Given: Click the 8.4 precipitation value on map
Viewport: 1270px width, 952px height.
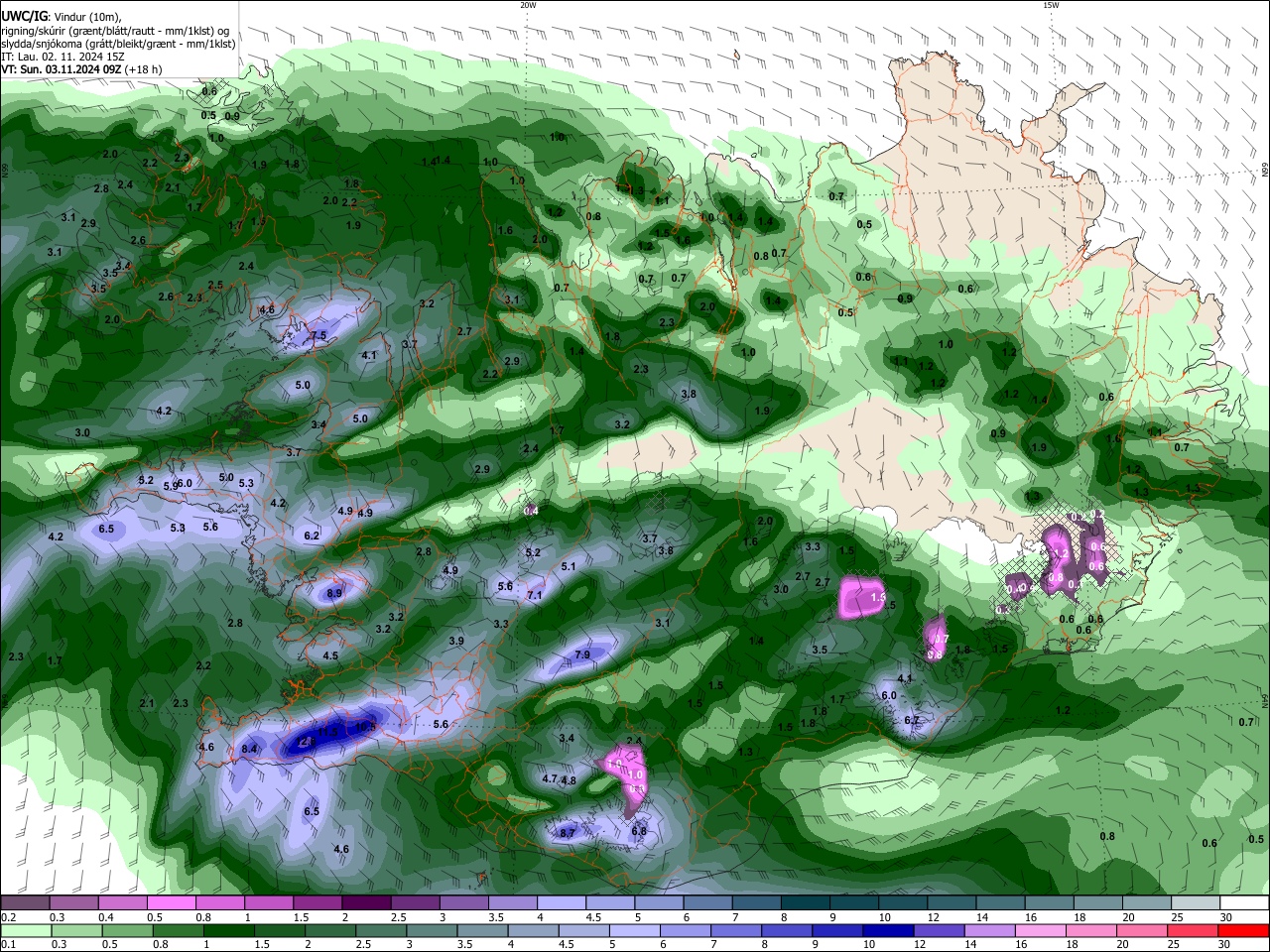Looking at the screenshot, I should 249,749.
